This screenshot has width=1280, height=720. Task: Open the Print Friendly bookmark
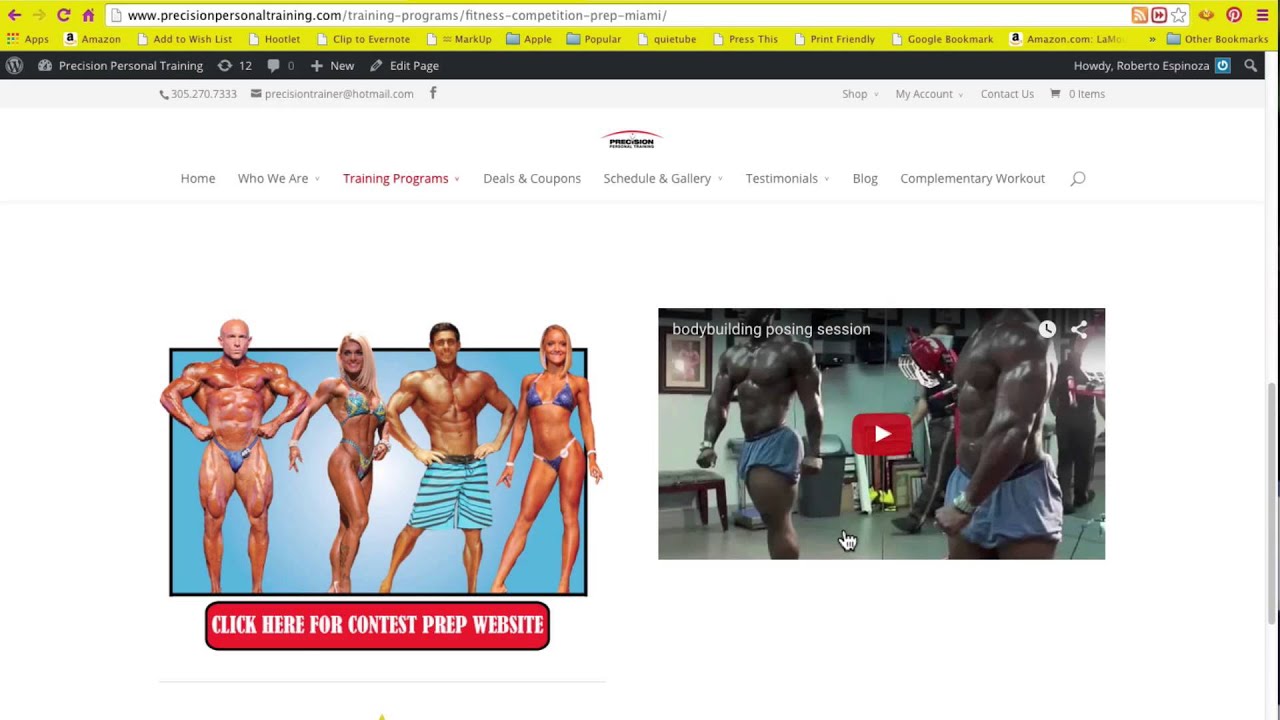coord(835,39)
